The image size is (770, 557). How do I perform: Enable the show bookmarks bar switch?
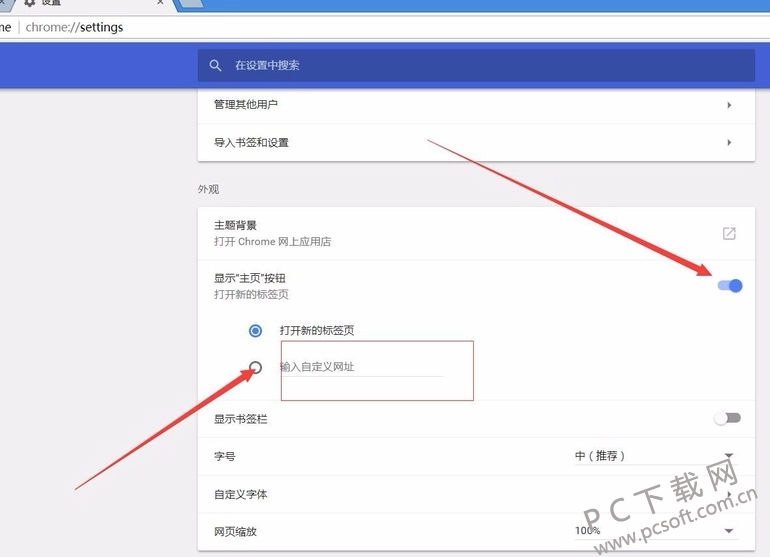click(x=728, y=418)
